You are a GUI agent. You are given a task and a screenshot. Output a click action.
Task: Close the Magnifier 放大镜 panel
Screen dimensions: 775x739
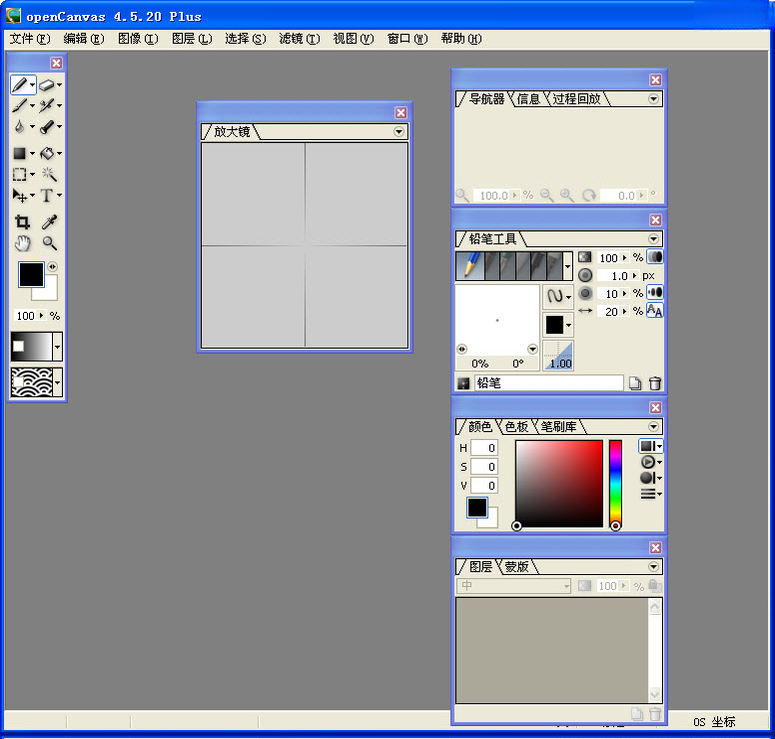tap(401, 113)
